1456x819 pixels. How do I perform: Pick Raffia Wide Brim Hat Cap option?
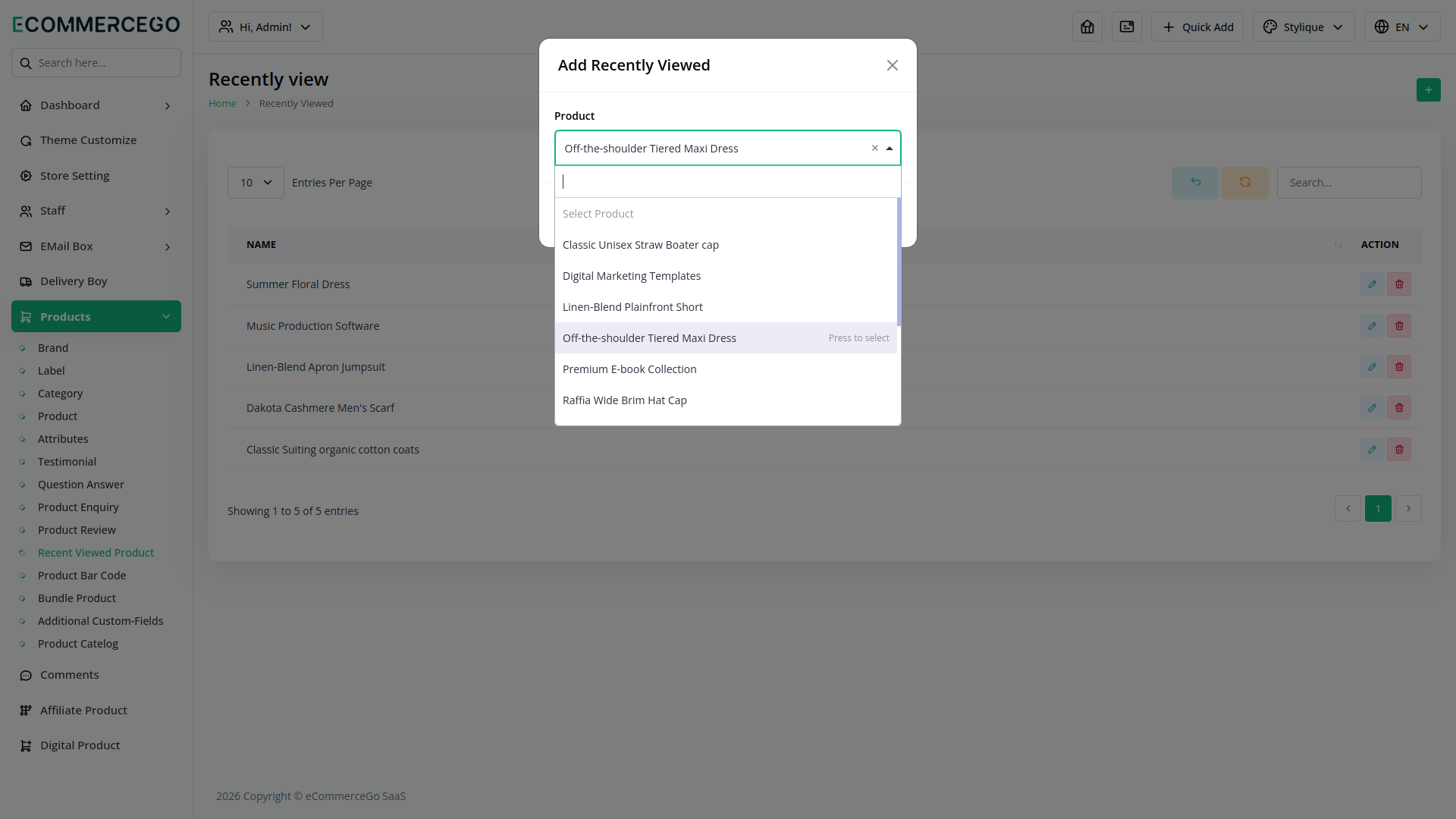click(726, 400)
